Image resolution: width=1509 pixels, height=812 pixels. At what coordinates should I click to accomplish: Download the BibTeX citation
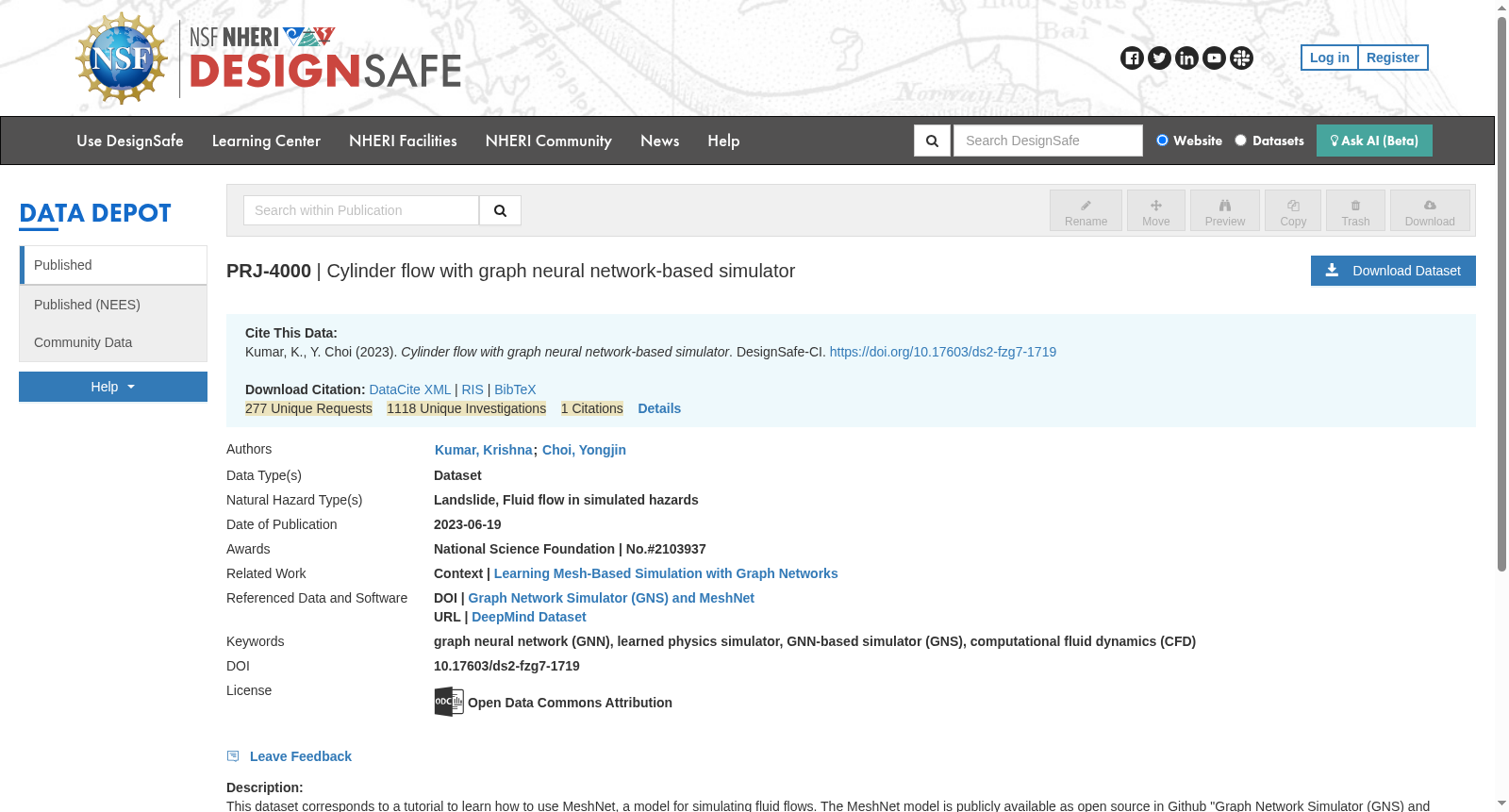(x=515, y=389)
